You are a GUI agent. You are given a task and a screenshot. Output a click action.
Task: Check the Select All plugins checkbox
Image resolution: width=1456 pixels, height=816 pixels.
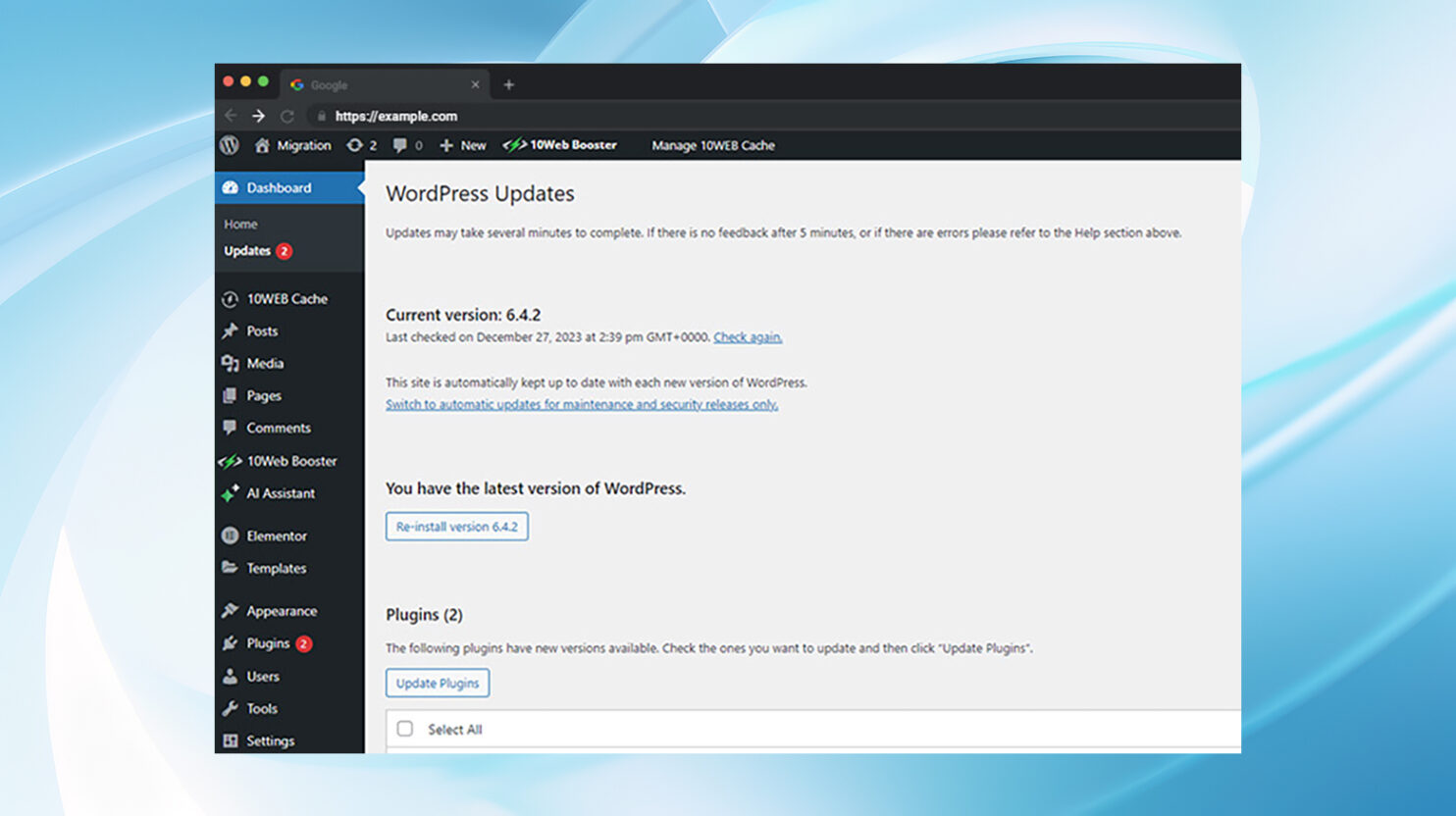pos(405,729)
